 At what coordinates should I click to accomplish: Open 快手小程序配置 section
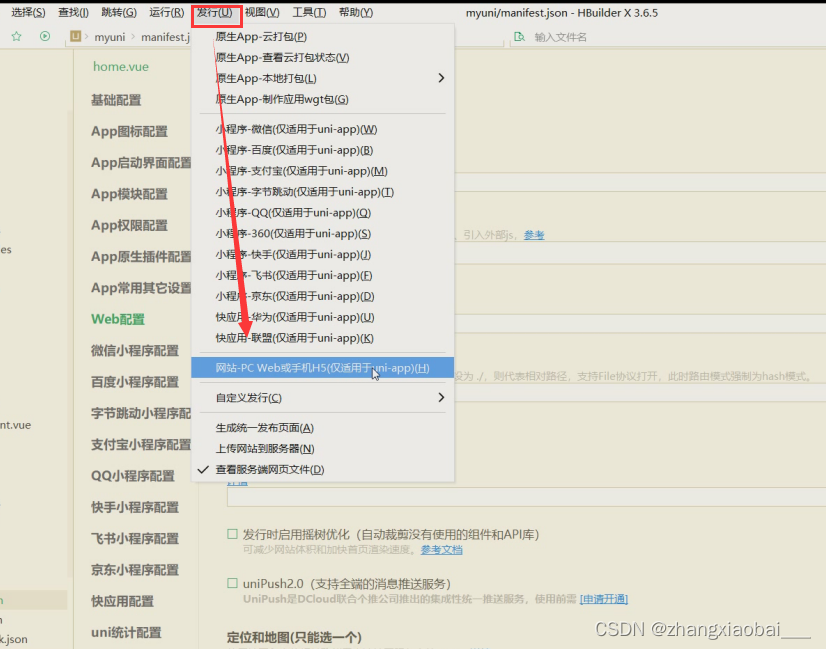(135, 507)
